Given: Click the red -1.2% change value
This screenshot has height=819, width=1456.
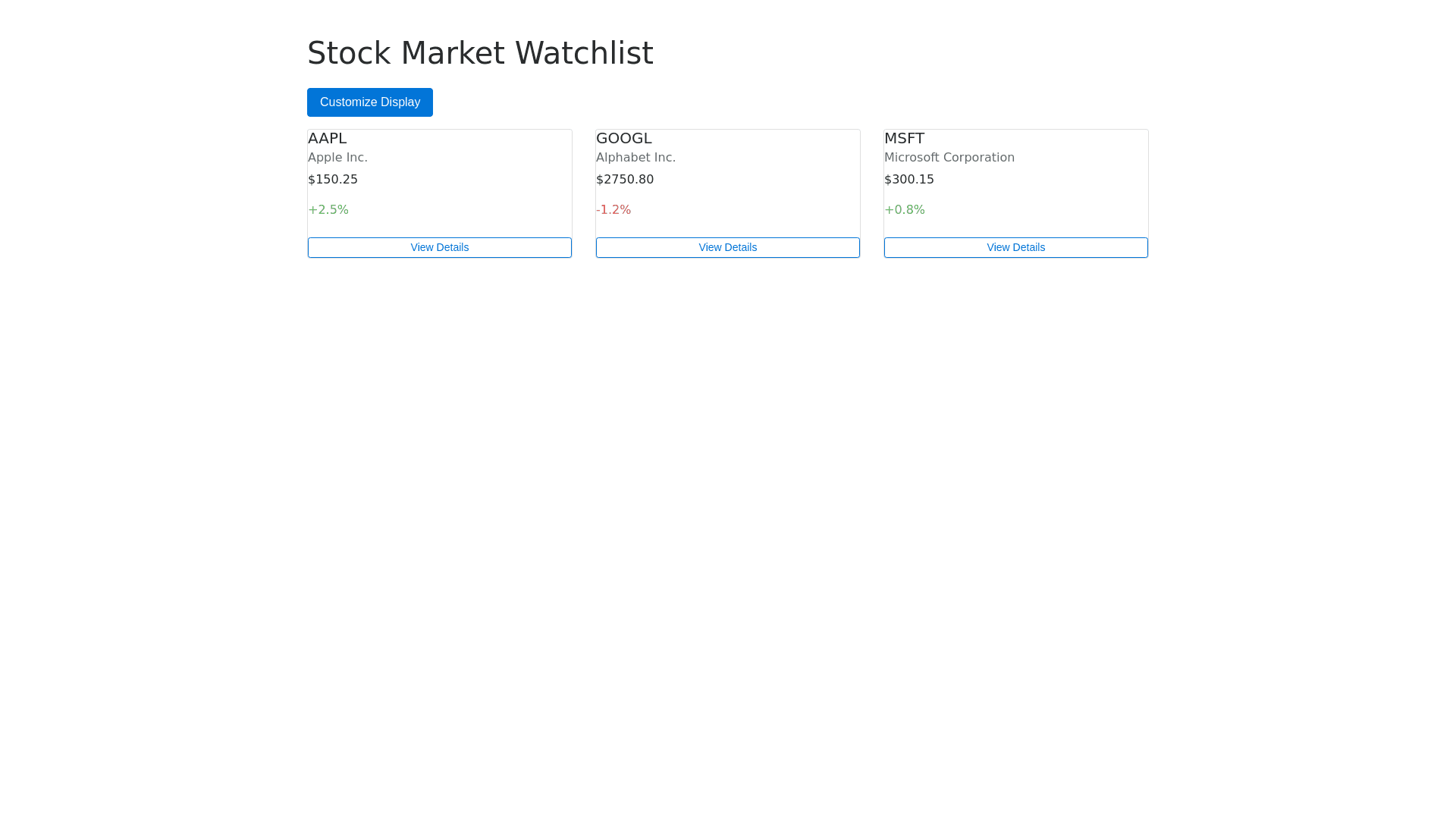Looking at the screenshot, I should coord(613,210).
